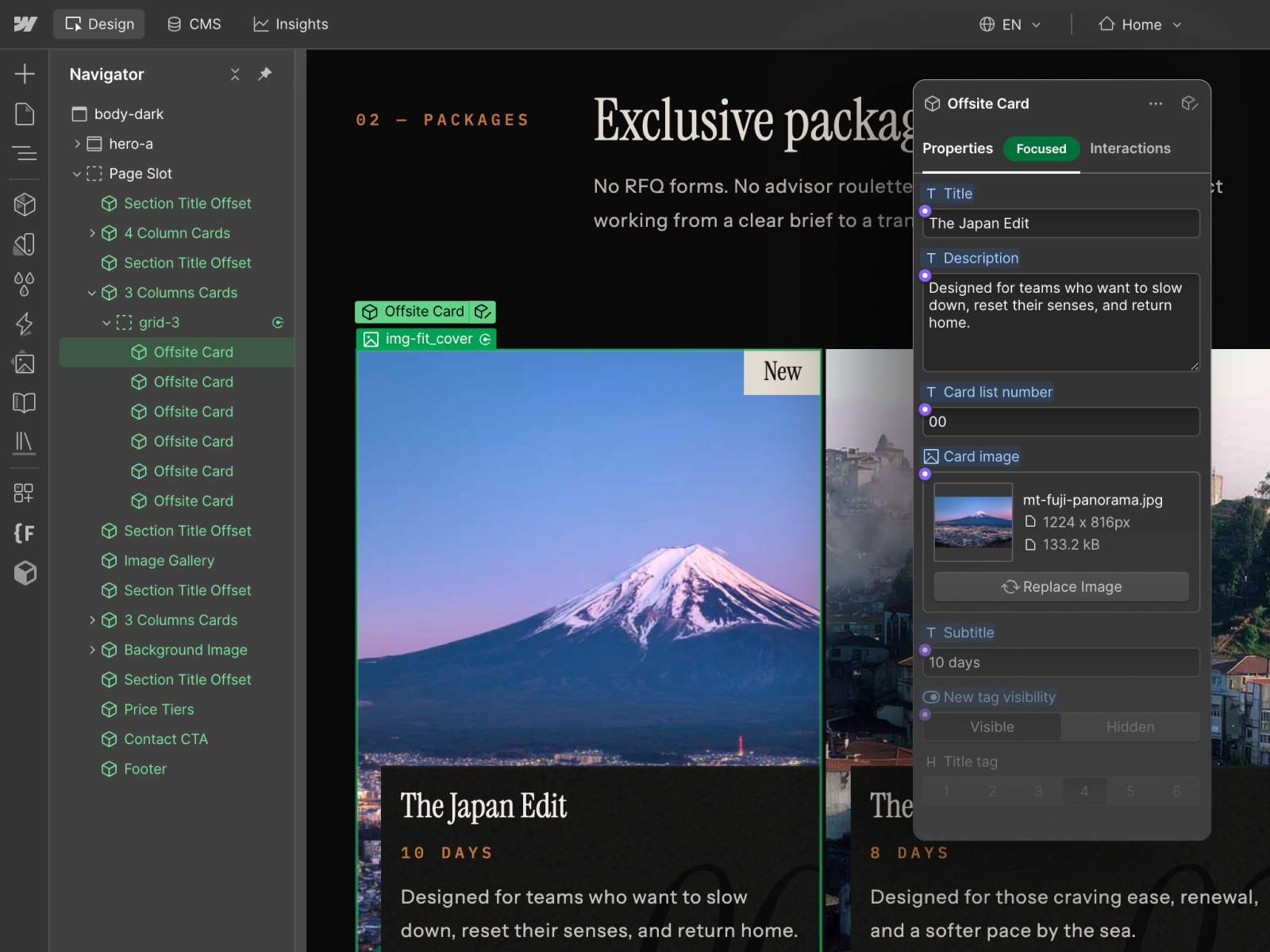Viewport: 1270px width, 952px height.
Task: Click the purple binding dot below the Description label
Action: 925,275
